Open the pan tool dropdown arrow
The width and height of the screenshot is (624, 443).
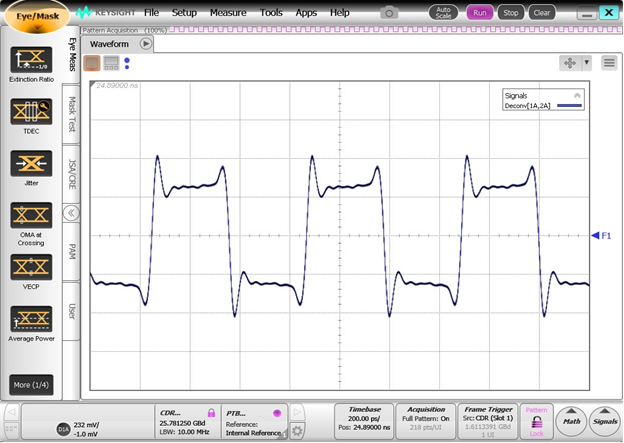pos(586,63)
